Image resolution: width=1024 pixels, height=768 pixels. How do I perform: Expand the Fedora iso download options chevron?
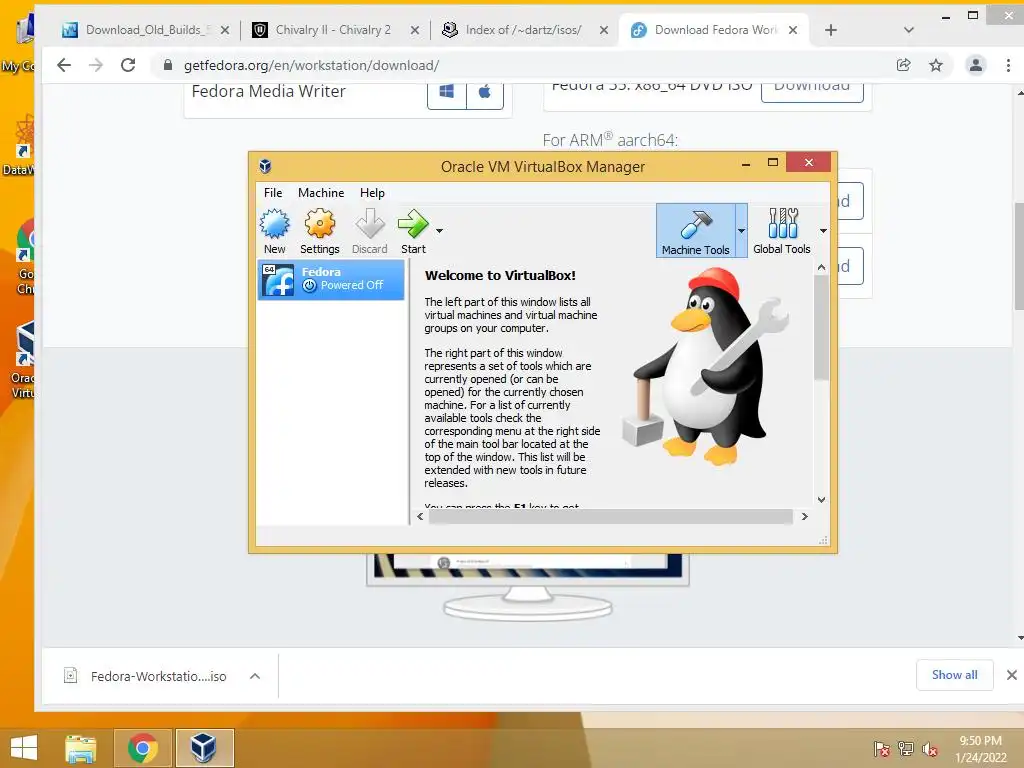click(255, 676)
